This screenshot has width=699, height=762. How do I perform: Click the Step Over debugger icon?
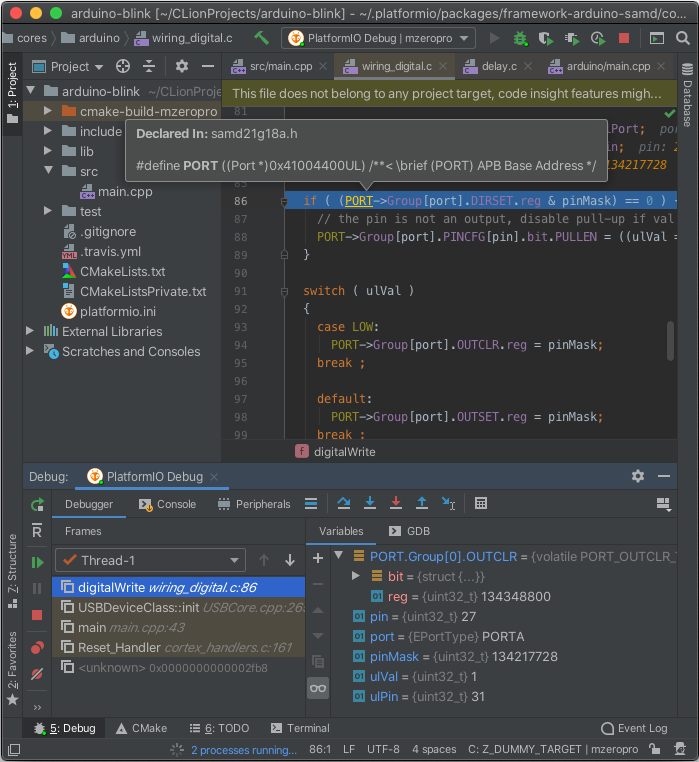(344, 503)
